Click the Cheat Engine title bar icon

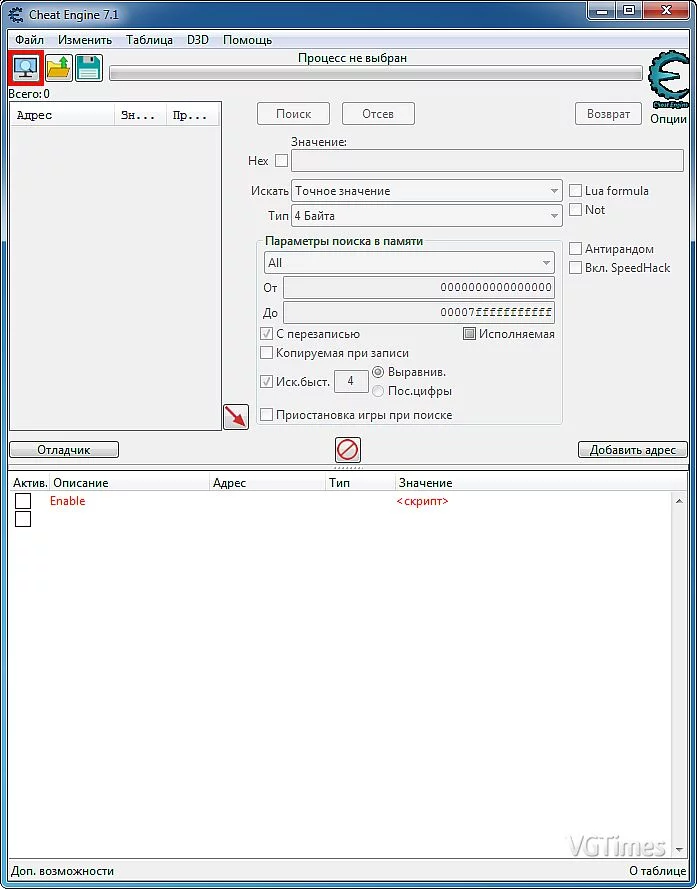[15, 15]
